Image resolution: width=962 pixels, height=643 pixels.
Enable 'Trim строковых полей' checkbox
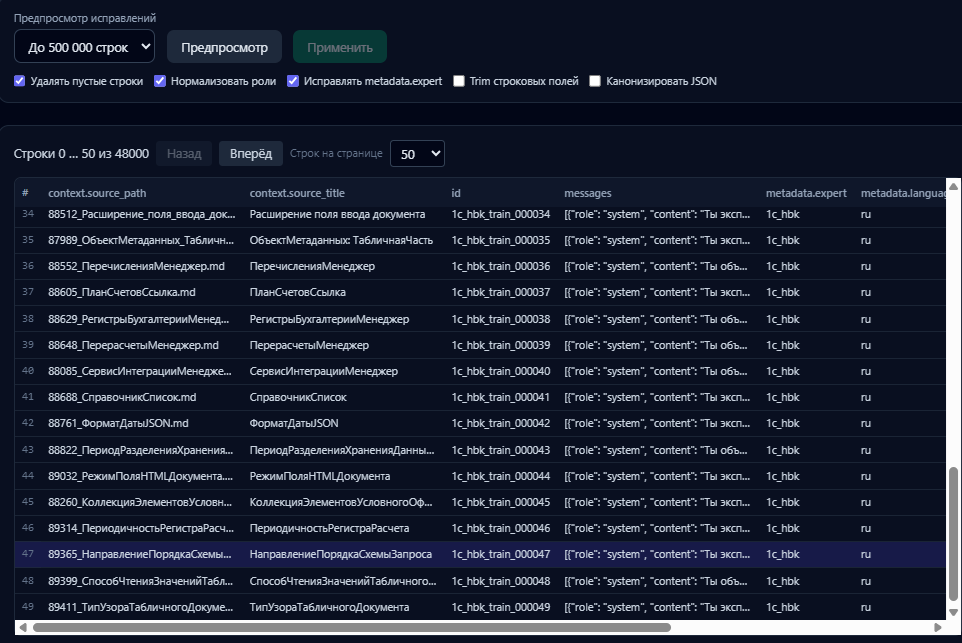pyautogui.click(x=459, y=81)
